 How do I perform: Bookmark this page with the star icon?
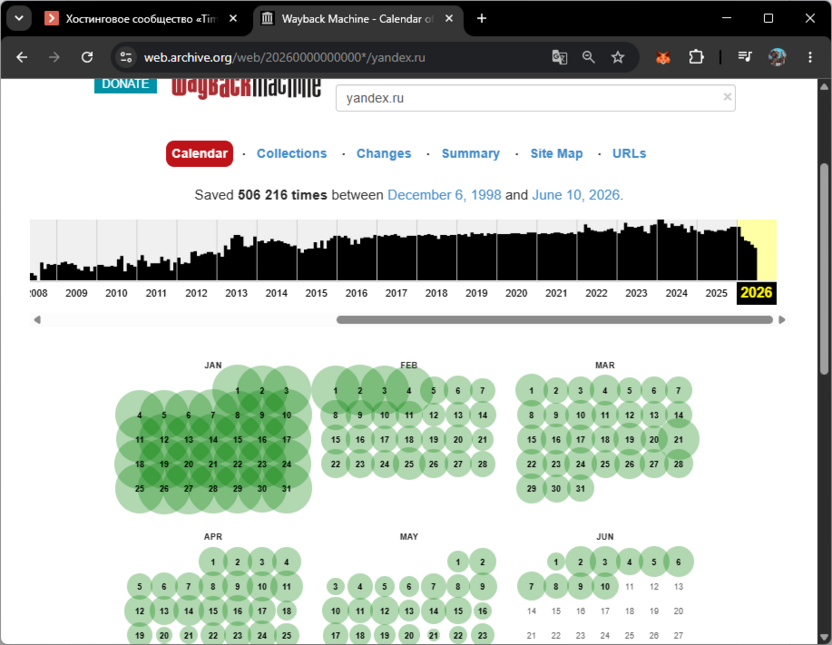pyautogui.click(x=618, y=57)
